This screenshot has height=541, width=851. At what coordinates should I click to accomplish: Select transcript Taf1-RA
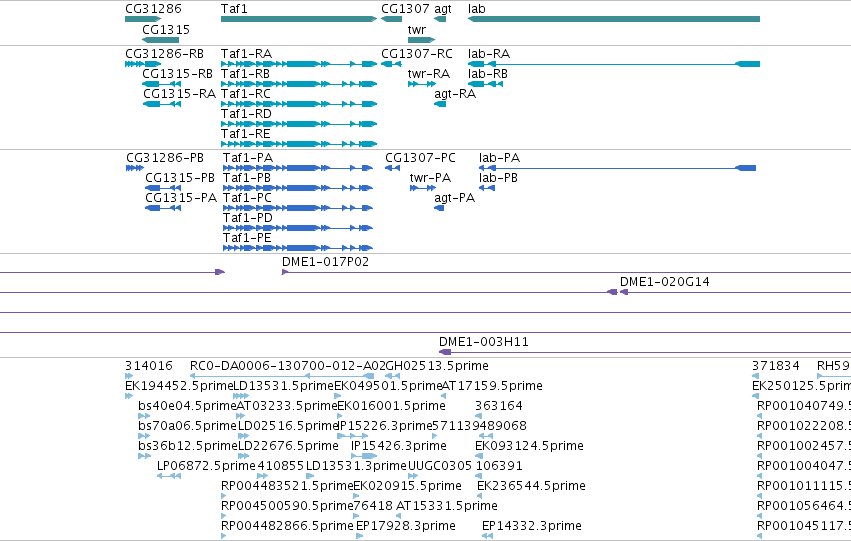point(246,54)
